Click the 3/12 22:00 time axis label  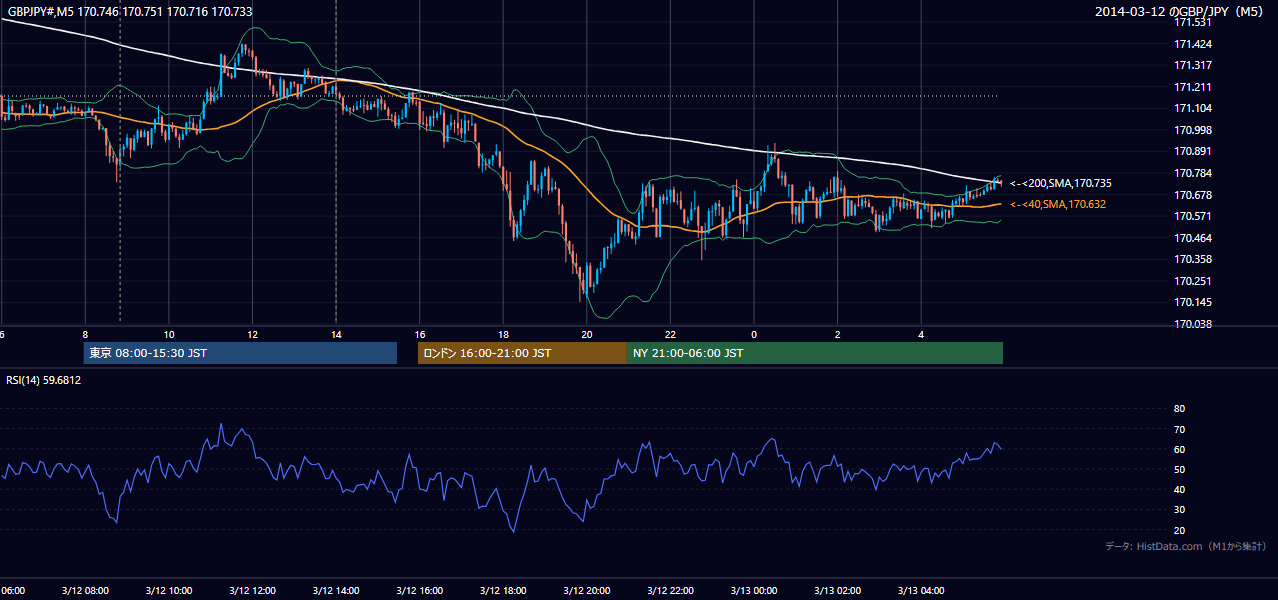coord(671,590)
